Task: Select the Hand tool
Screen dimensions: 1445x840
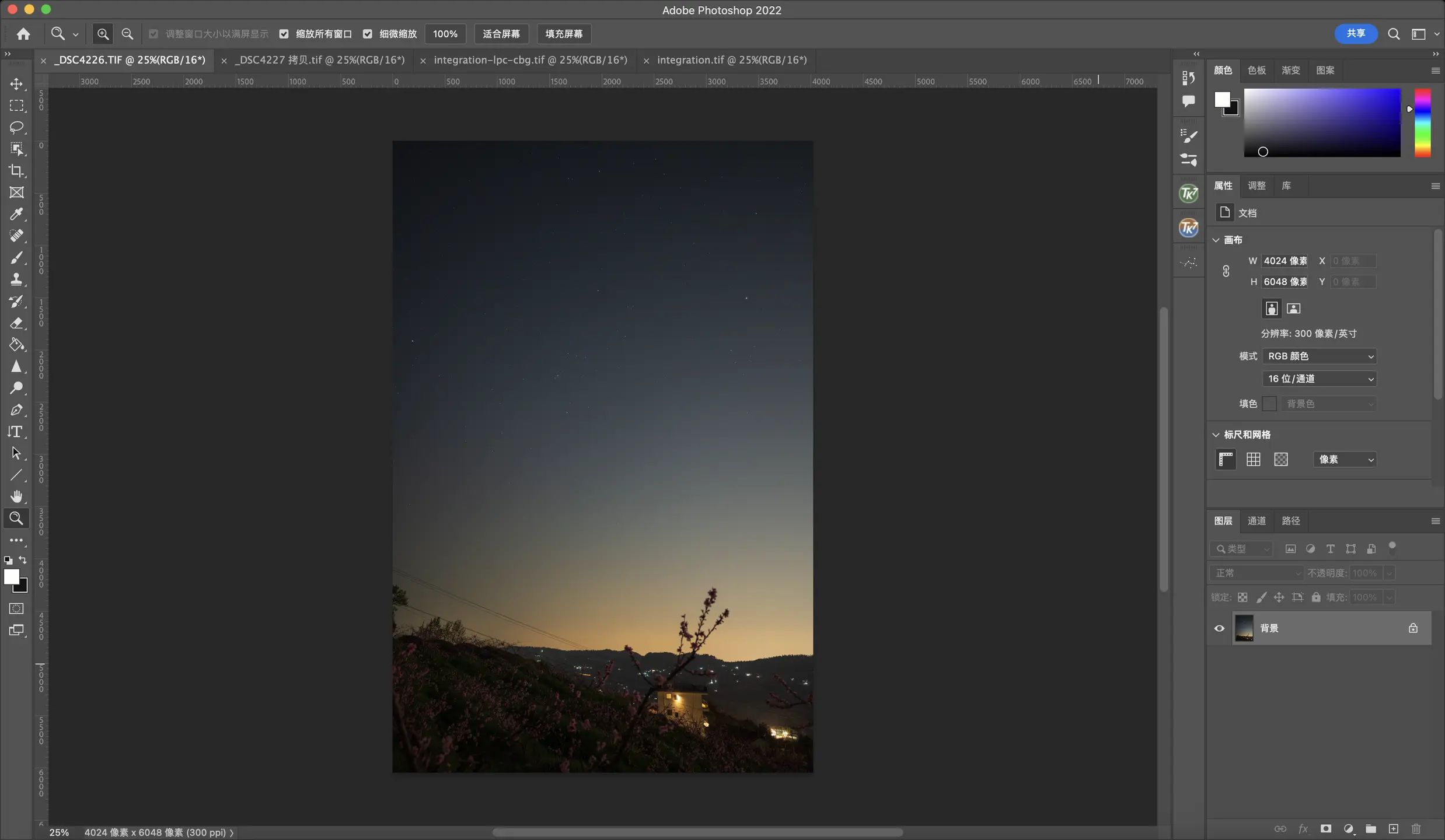Action: point(16,496)
